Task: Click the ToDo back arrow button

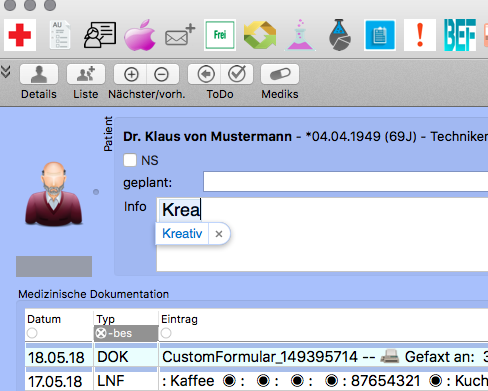Action: pyautogui.click(x=205, y=74)
